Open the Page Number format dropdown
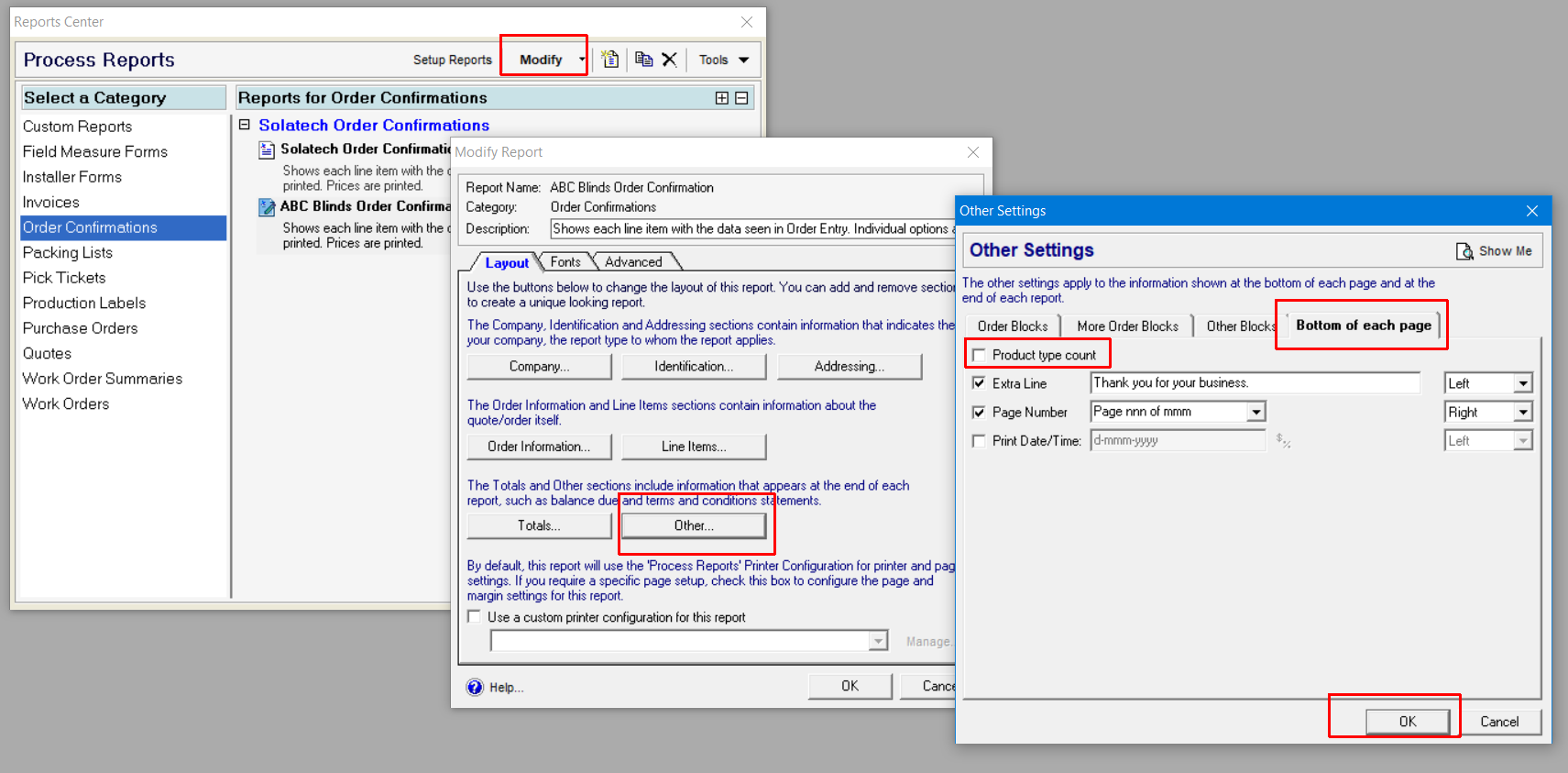Viewport: 1568px width, 773px height. tap(1256, 413)
